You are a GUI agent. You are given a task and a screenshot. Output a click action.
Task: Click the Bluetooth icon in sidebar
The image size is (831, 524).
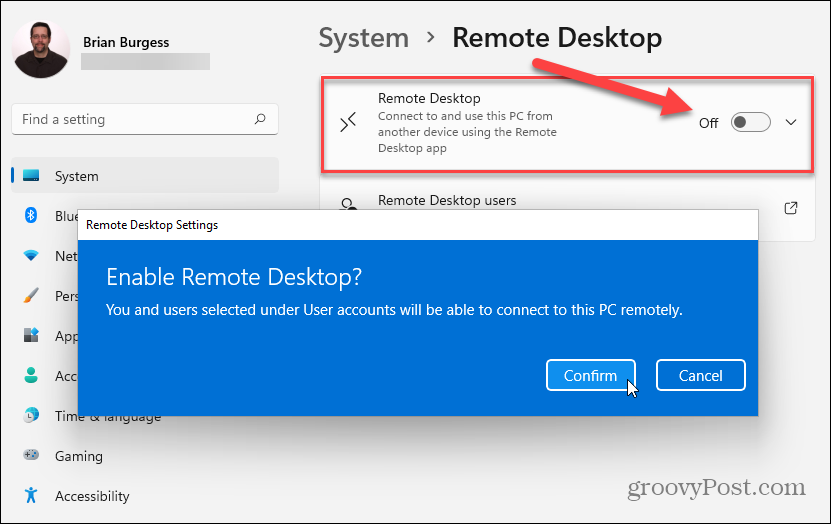[31, 216]
